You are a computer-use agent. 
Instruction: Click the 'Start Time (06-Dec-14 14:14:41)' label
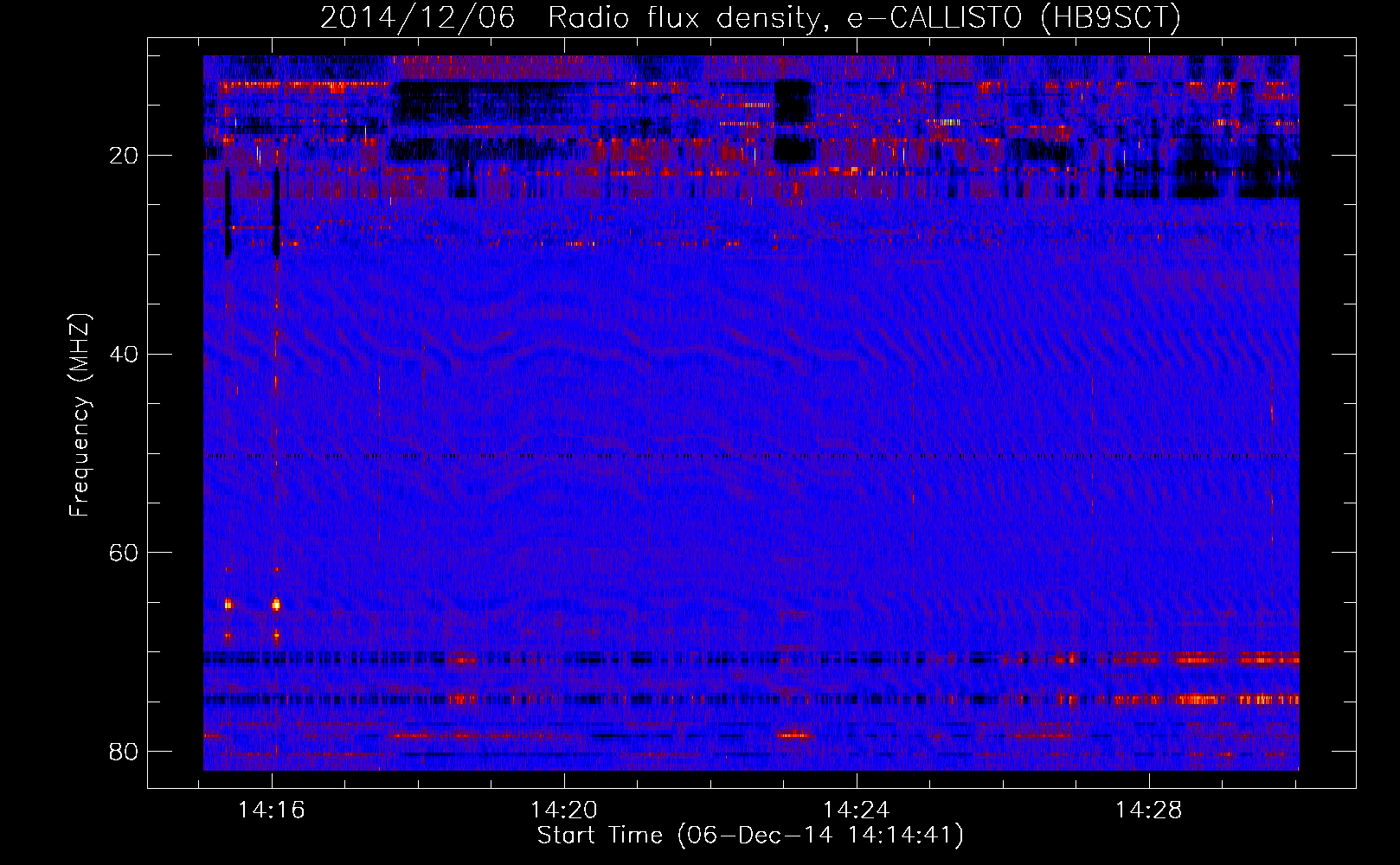coord(750,836)
